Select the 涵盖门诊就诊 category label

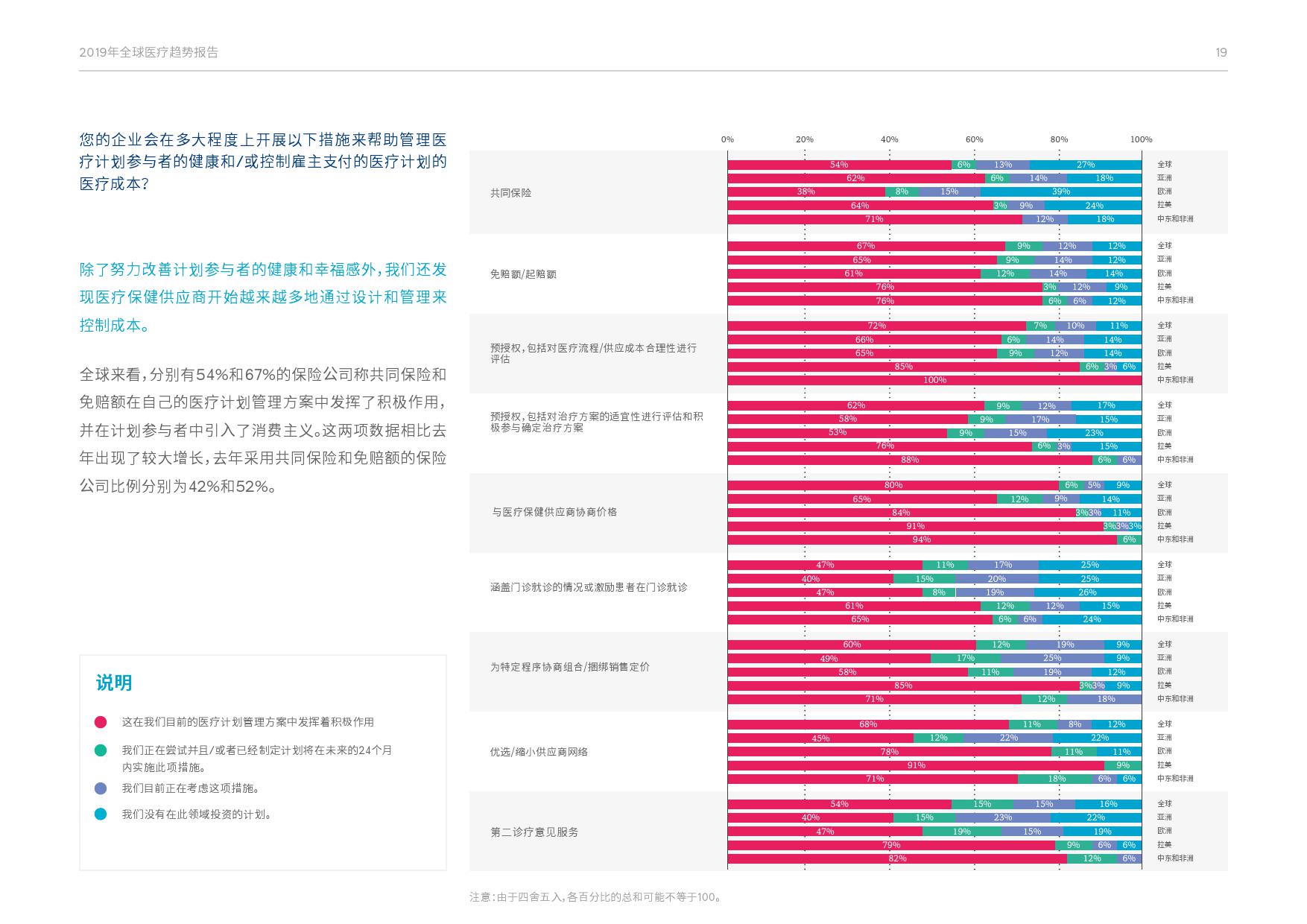pyautogui.click(x=589, y=587)
